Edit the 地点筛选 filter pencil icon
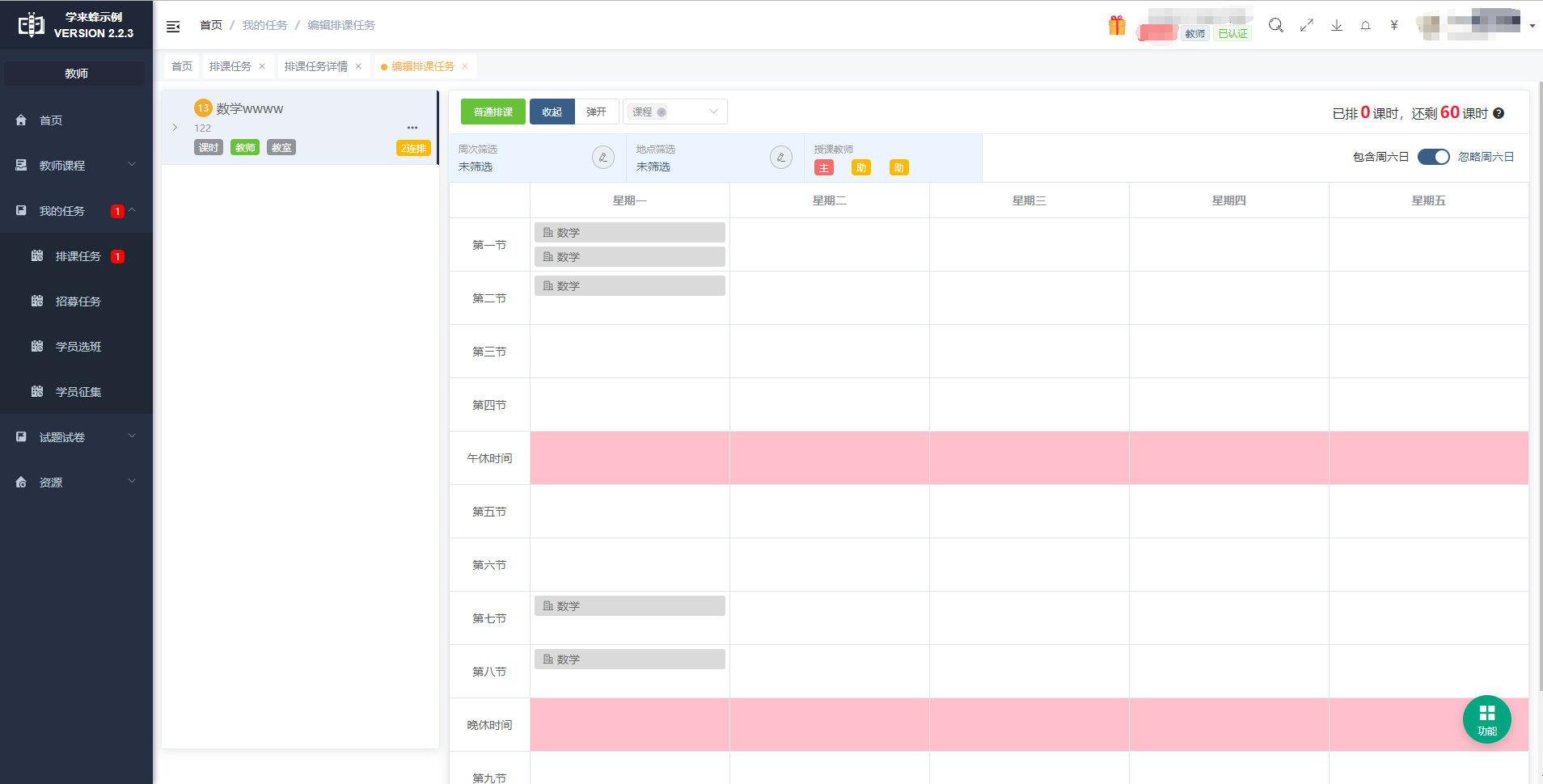The image size is (1543, 784). [x=781, y=158]
